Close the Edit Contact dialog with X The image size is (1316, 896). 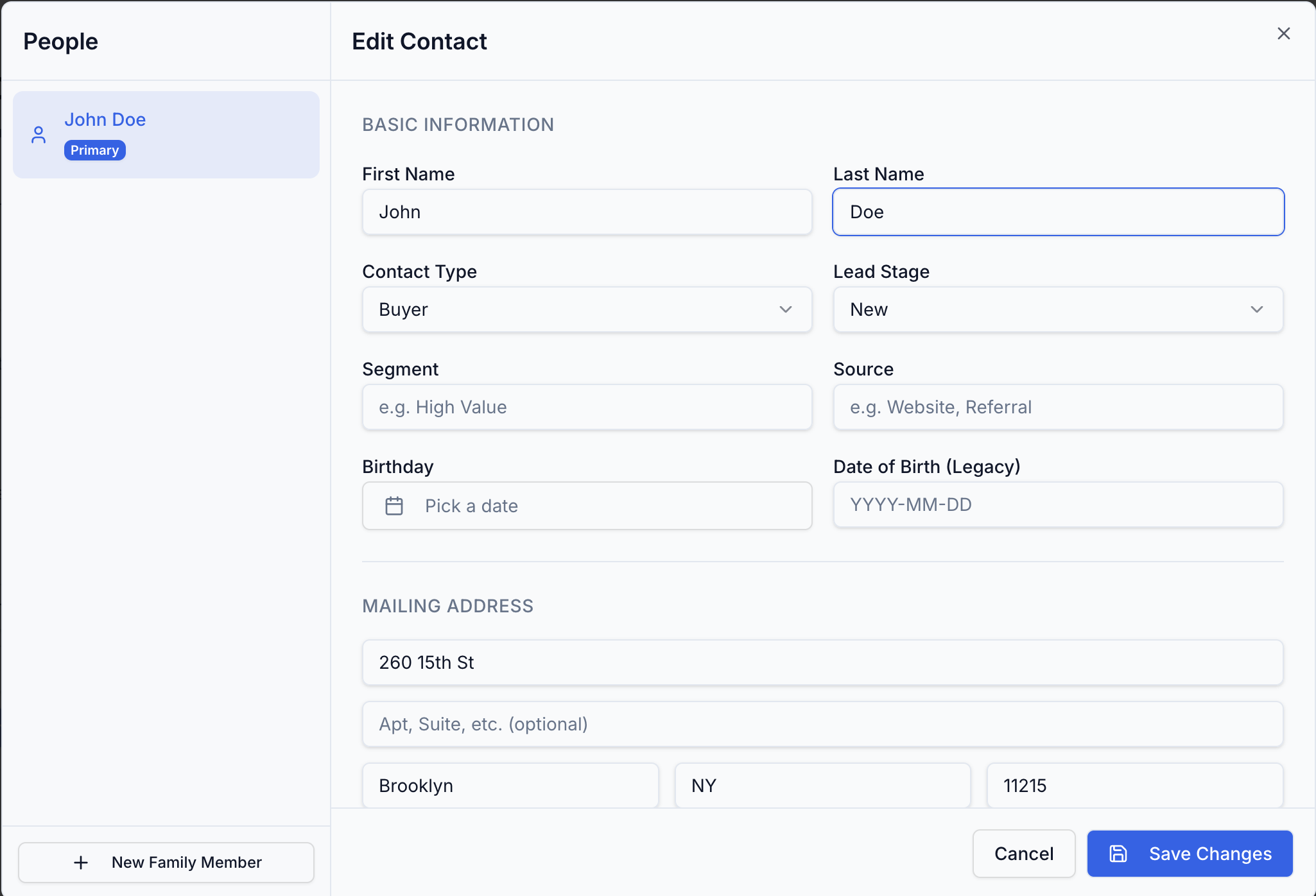(x=1284, y=33)
